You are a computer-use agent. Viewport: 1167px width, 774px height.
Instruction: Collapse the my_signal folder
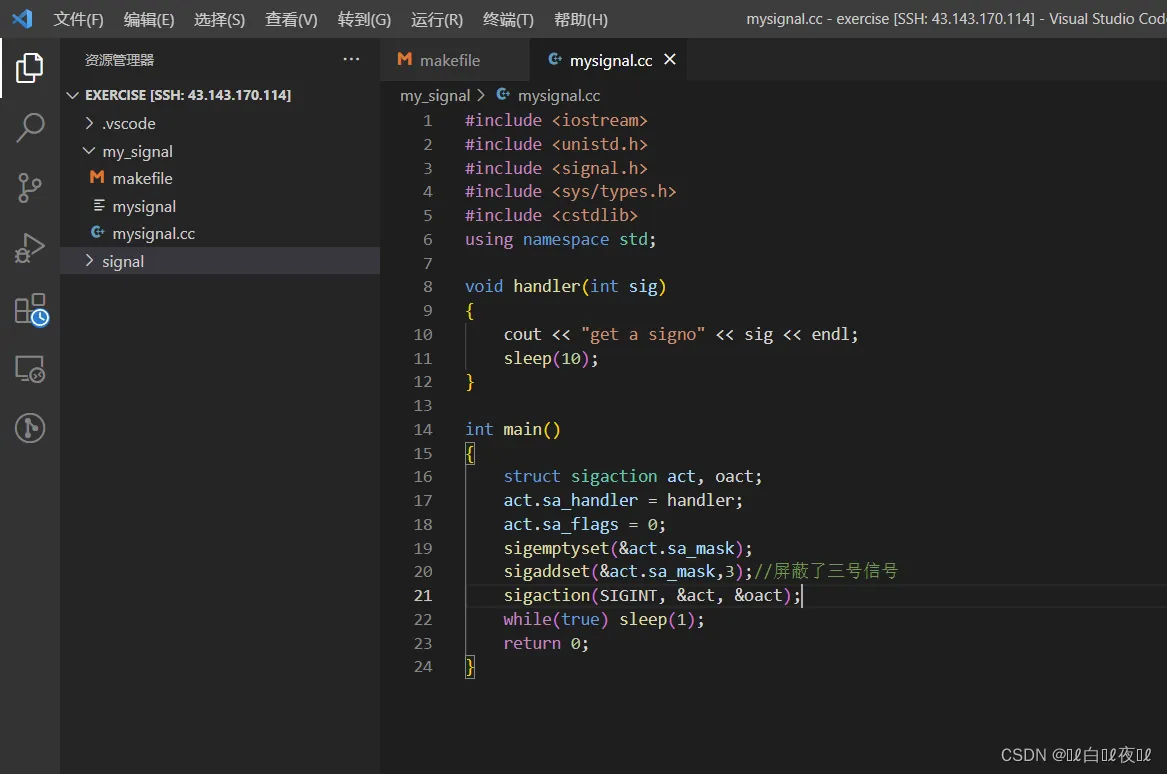pyautogui.click(x=137, y=152)
